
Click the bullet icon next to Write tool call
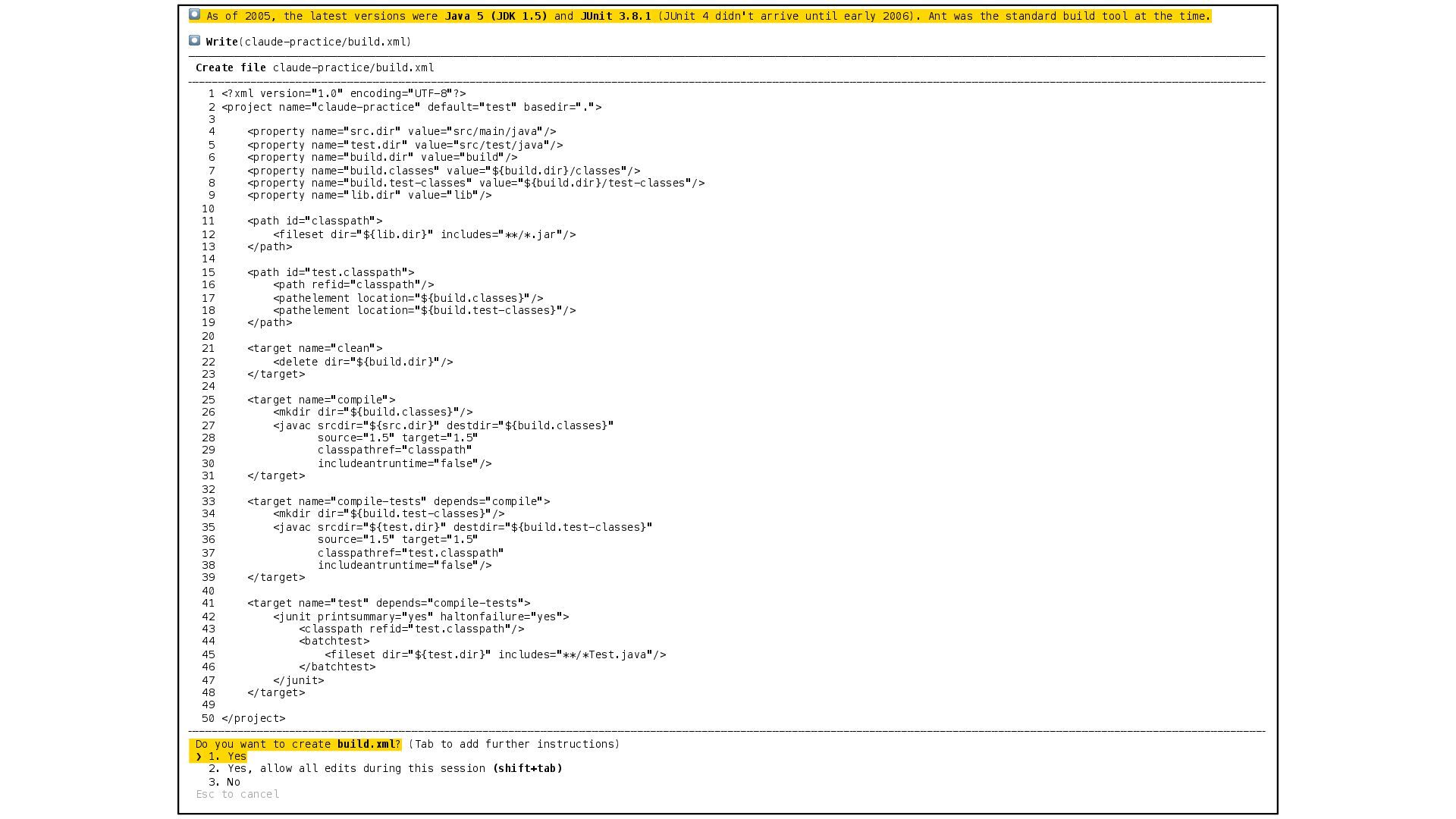click(194, 40)
